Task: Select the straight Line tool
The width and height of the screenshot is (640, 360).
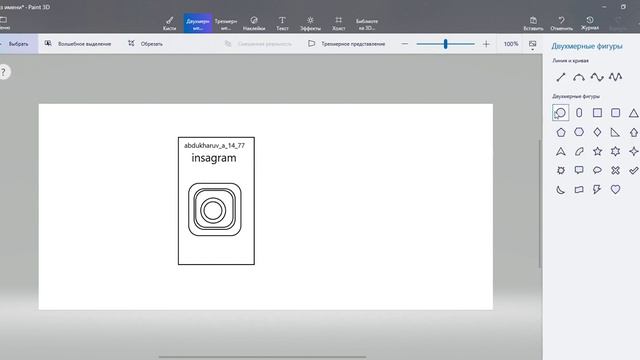Action: tap(561, 77)
